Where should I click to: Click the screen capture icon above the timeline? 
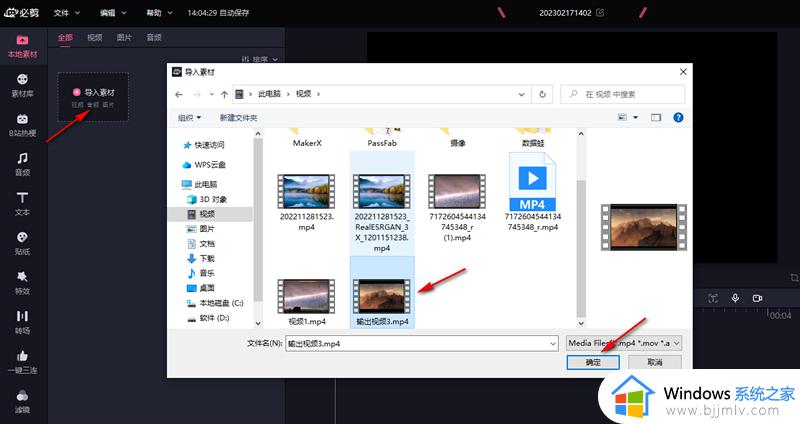[x=713, y=298]
